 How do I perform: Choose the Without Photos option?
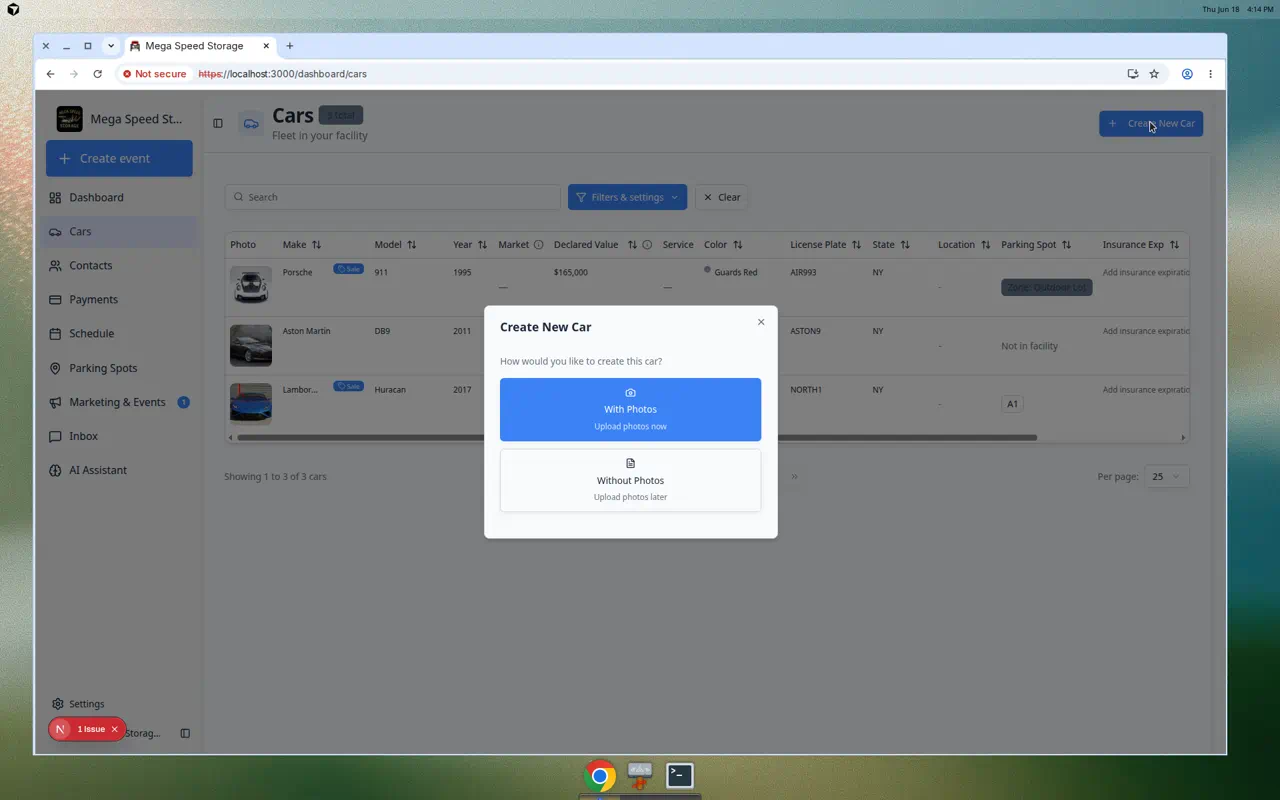(x=630, y=480)
